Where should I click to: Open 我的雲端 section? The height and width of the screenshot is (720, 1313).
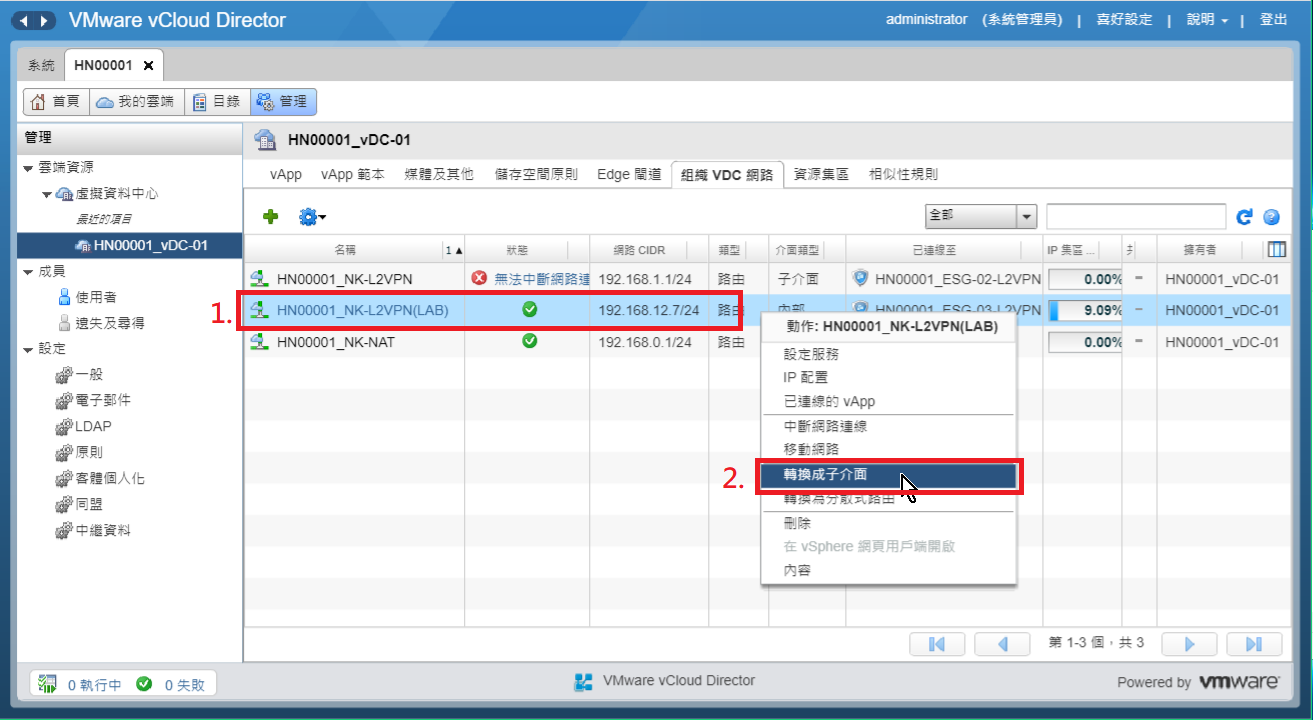[x=135, y=102]
